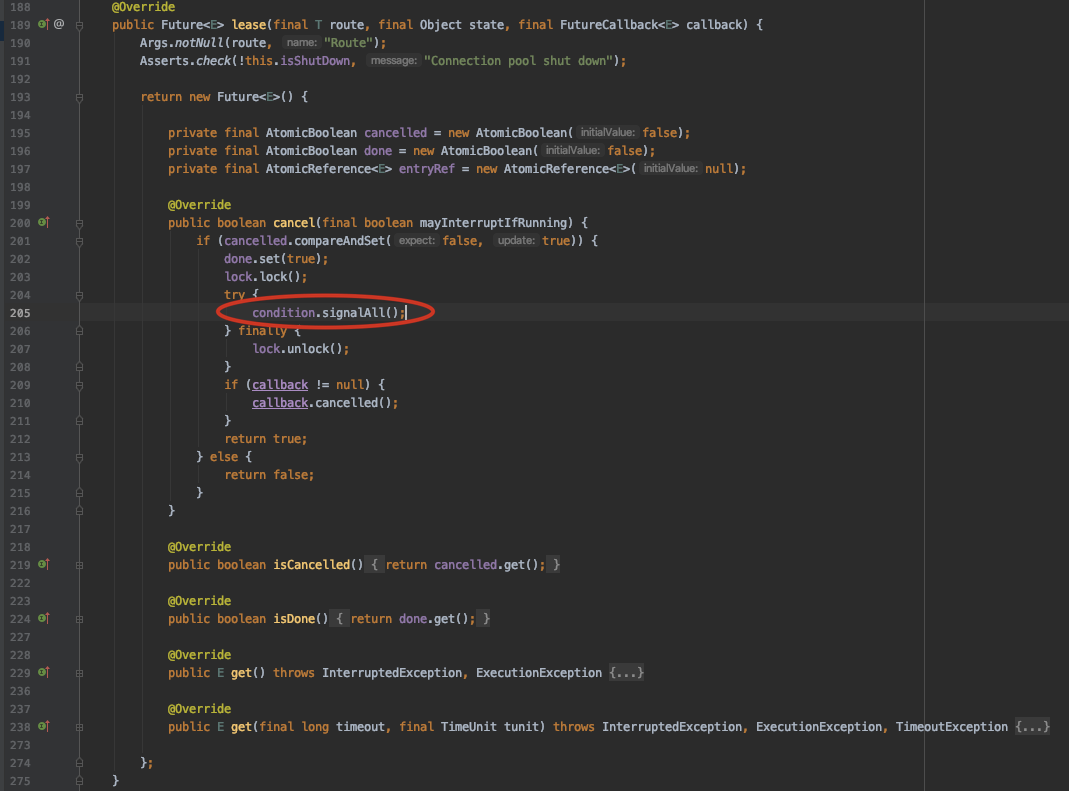Screen dimensions: 1069x791
Task: Click inside the Connection pool shut down string
Action: [x=520, y=60]
